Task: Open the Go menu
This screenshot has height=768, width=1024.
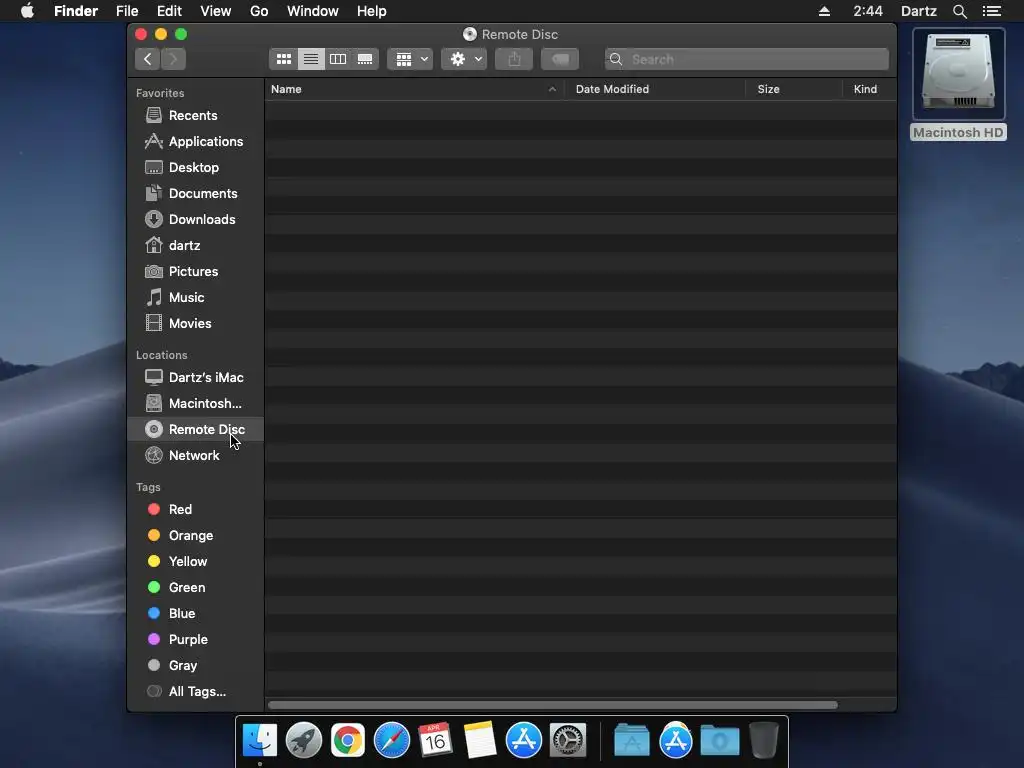Action: 259,11
